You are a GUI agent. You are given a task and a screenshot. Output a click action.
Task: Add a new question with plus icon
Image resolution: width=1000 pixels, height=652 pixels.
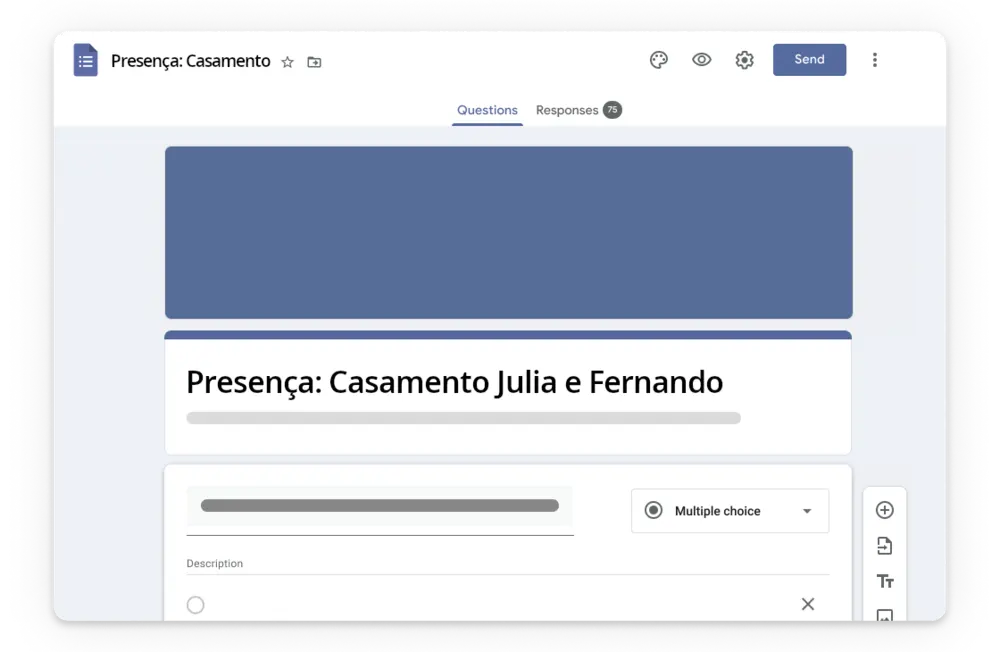[885, 510]
